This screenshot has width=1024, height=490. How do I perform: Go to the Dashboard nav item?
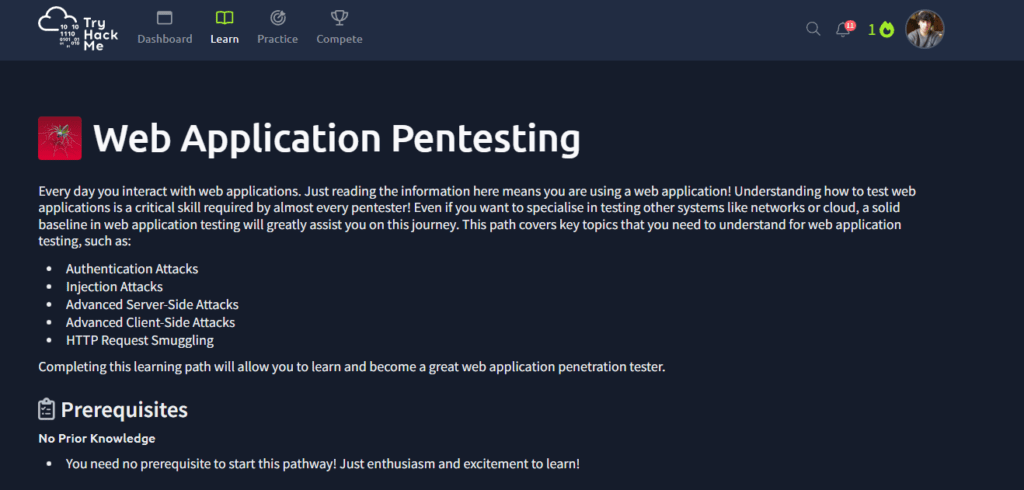point(165,28)
